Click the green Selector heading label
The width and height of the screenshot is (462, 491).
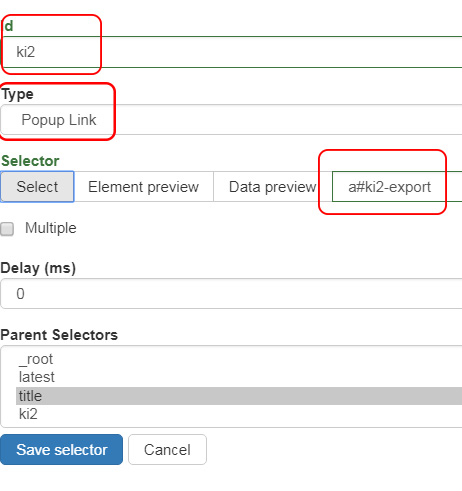pyautogui.click(x=30, y=161)
